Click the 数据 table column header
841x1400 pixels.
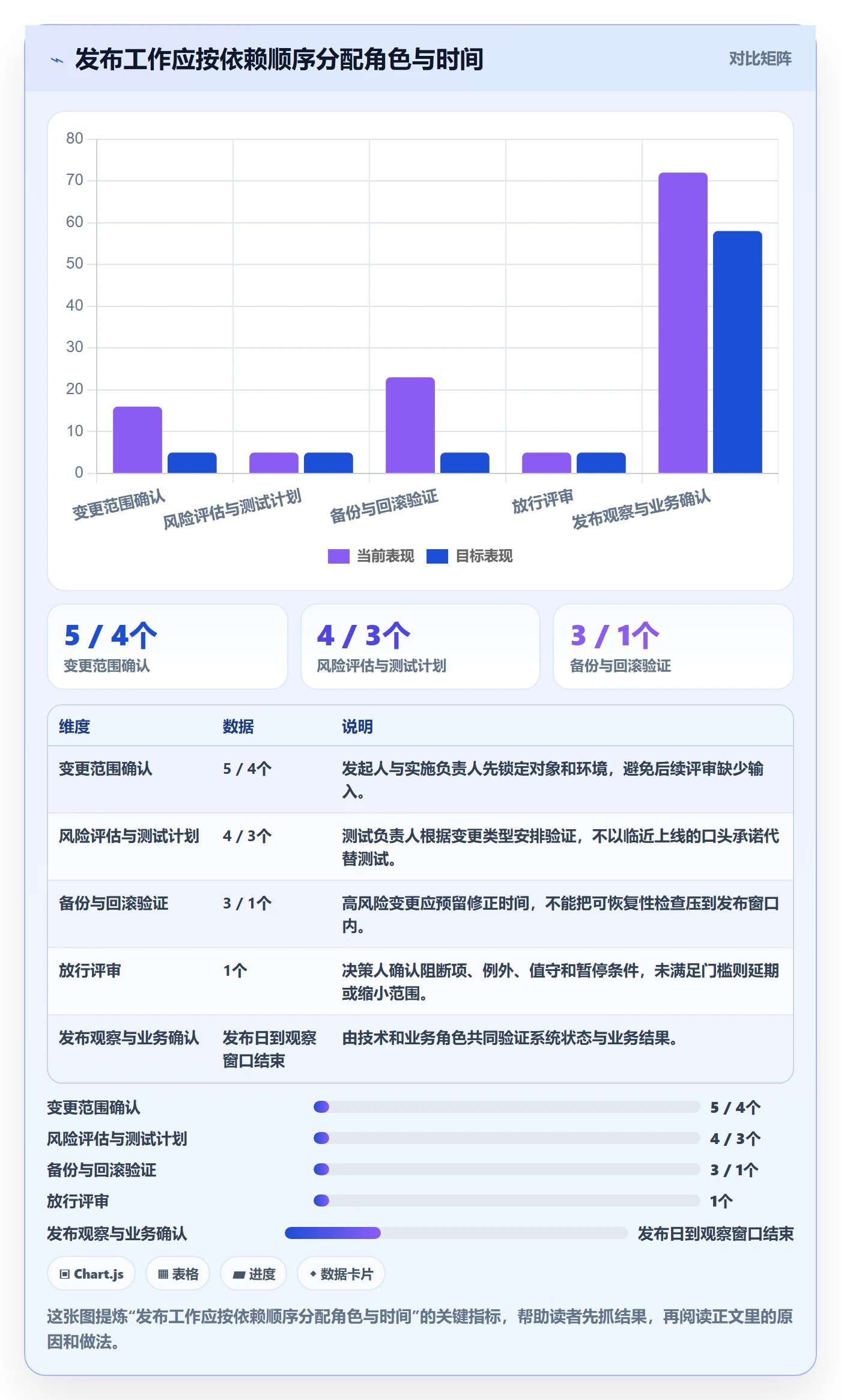[x=238, y=726]
